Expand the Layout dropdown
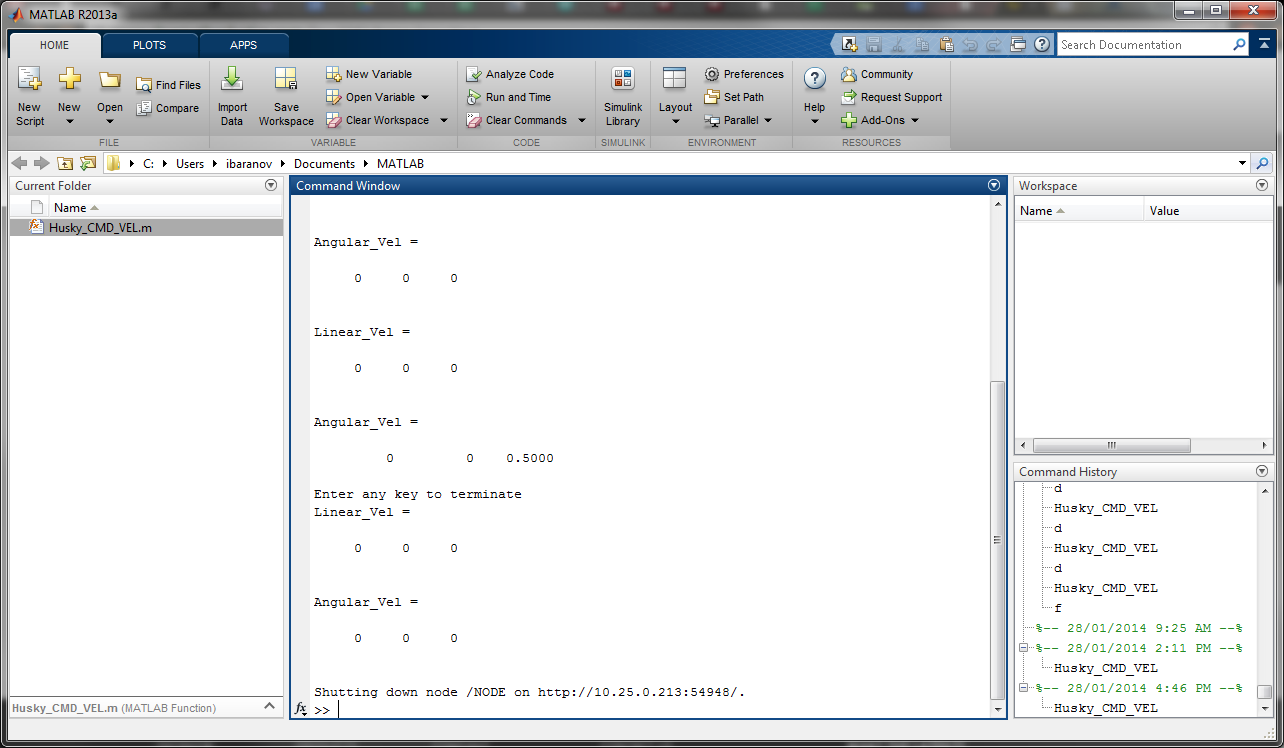The height and width of the screenshot is (748, 1284). click(675, 121)
